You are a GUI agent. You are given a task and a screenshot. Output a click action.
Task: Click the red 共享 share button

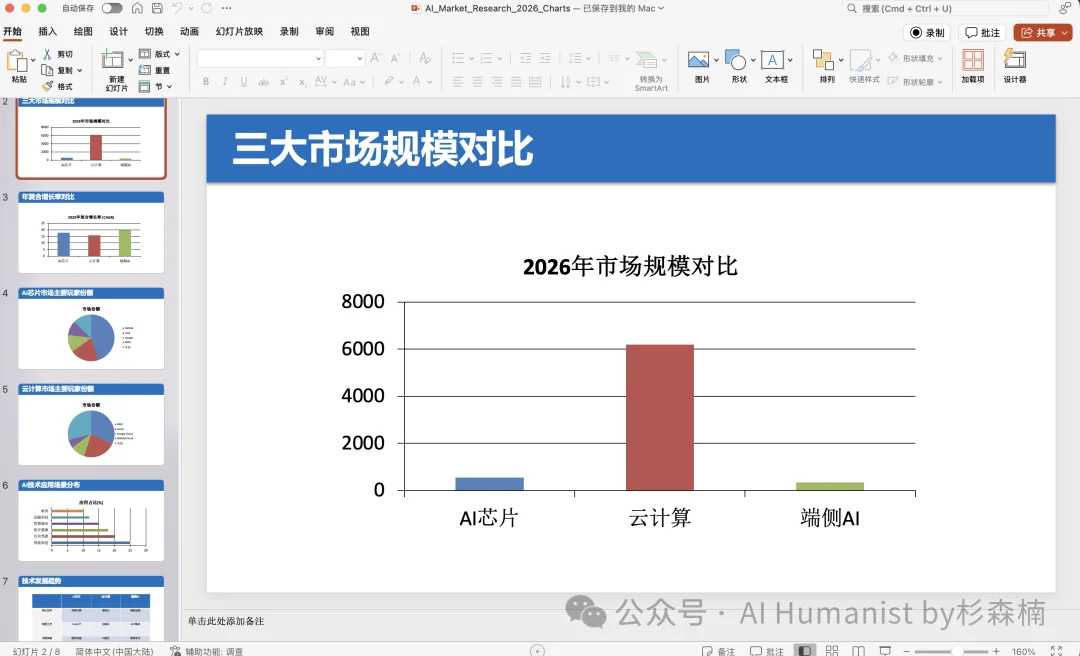point(1041,31)
